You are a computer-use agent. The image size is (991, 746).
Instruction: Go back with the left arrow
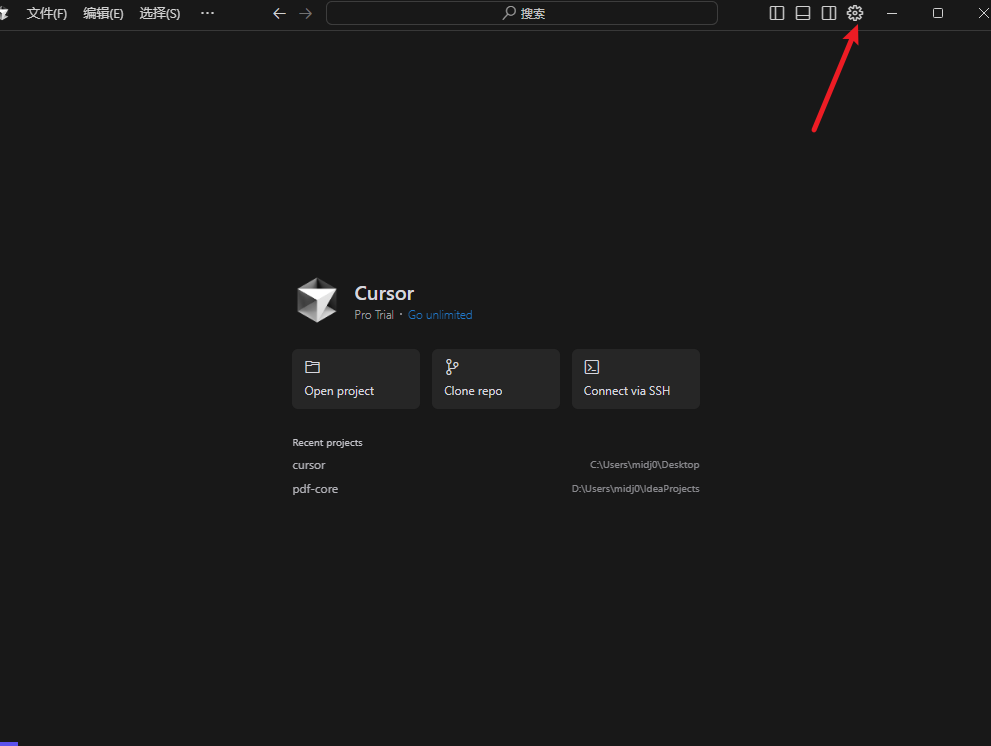279,13
